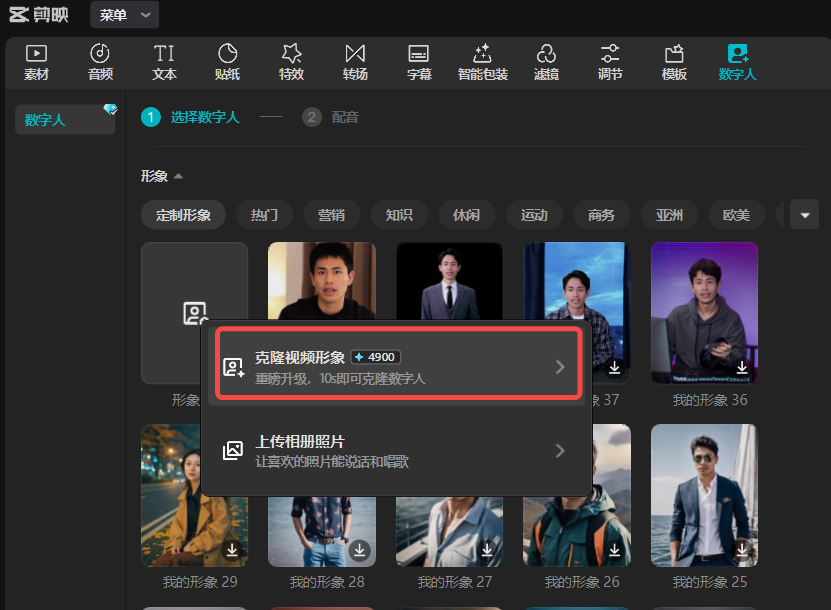This screenshot has height=610, width=831.
Task: Select 我的形象 27 avatar thumbnail
Action: click(x=449, y=532)
